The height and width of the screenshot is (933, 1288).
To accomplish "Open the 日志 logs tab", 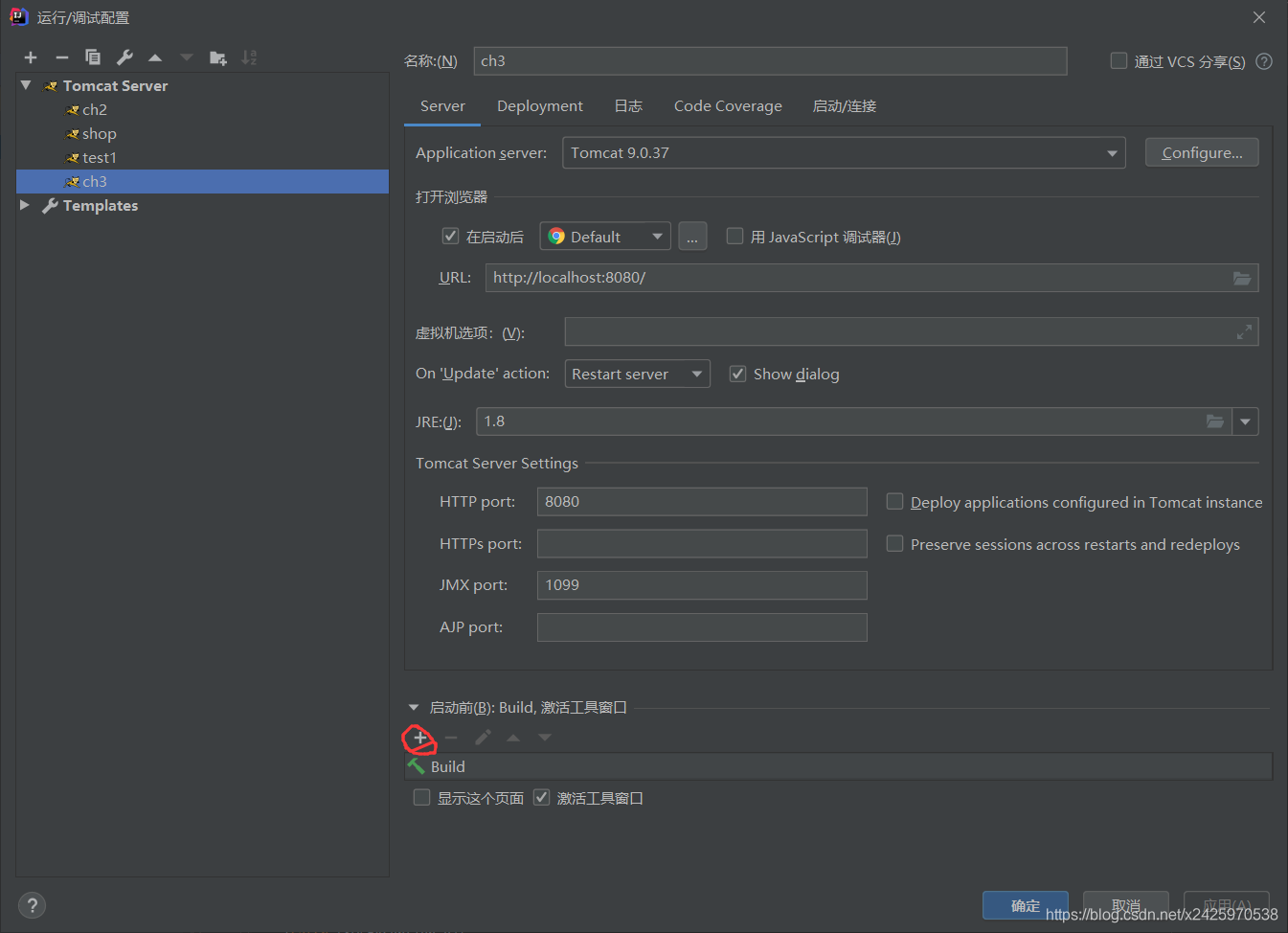I will [628, 106].
